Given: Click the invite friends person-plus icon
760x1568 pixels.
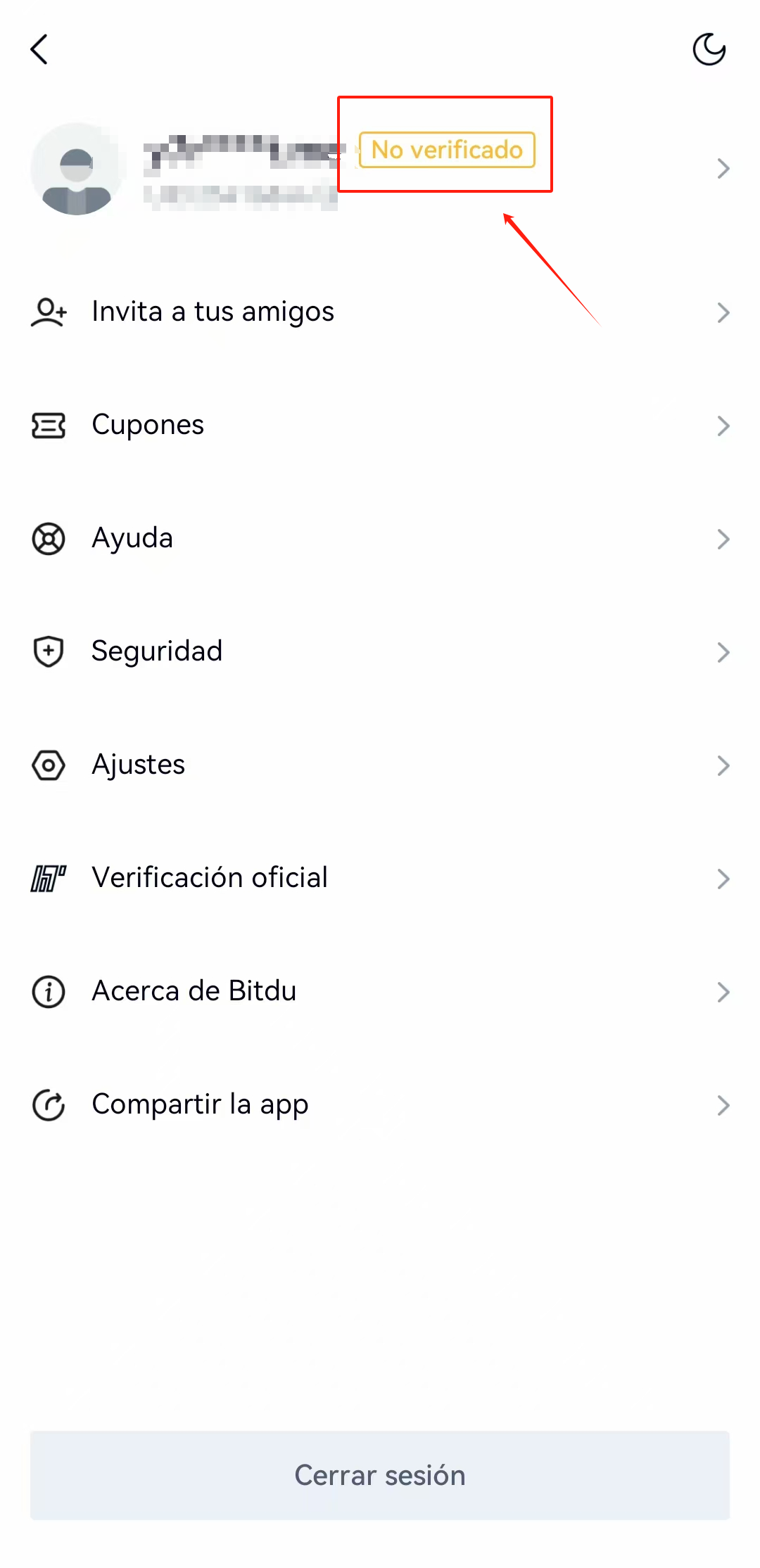Looking at the screenshot, I should (49, 312).
